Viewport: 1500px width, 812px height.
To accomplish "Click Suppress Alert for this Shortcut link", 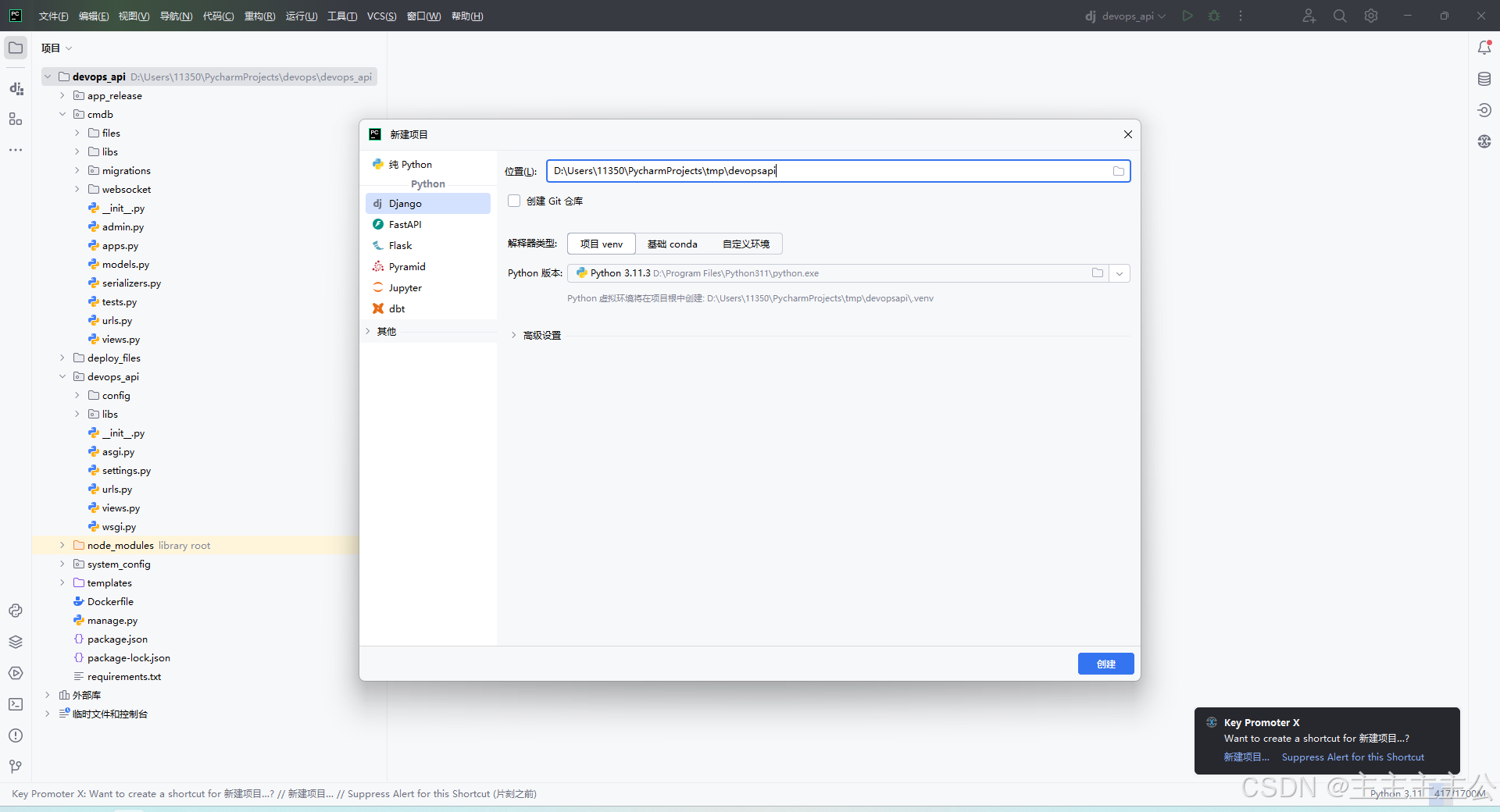I will [x=1352, y=757].
